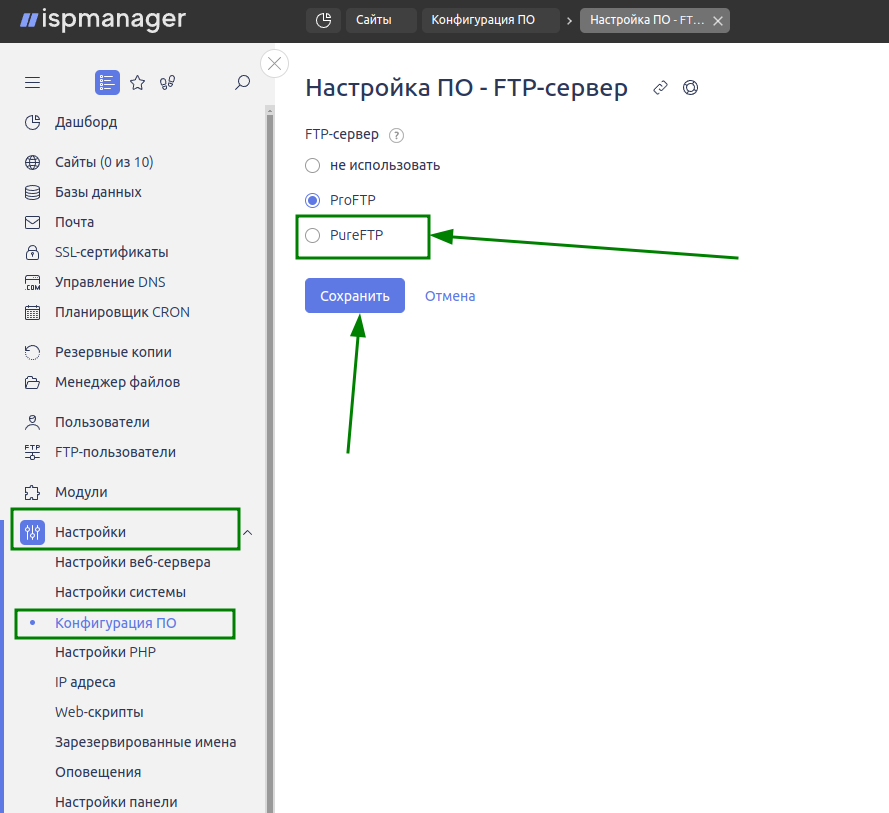This screenshot has width=889, height=813.
Task: Click the puzzle icon for Модули
Action: pyautogui.click(x=32, y=493)
